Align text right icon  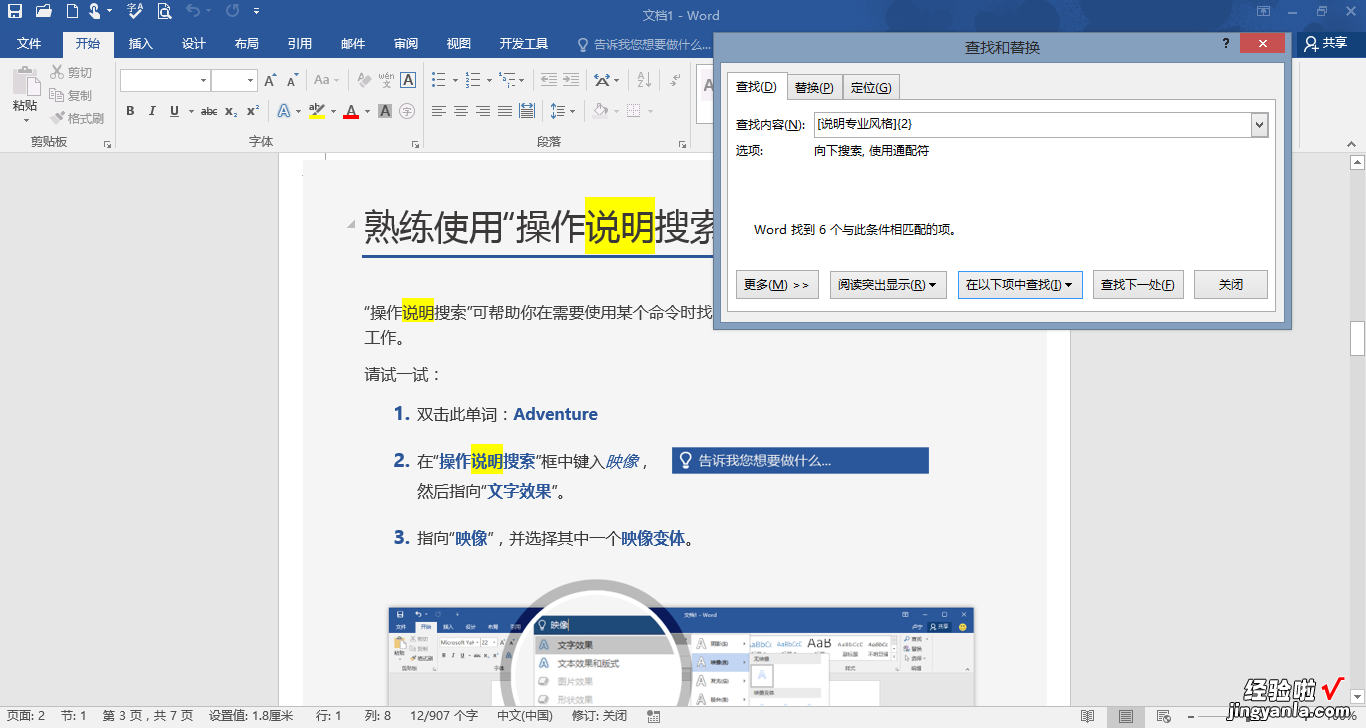coord(483,111)
